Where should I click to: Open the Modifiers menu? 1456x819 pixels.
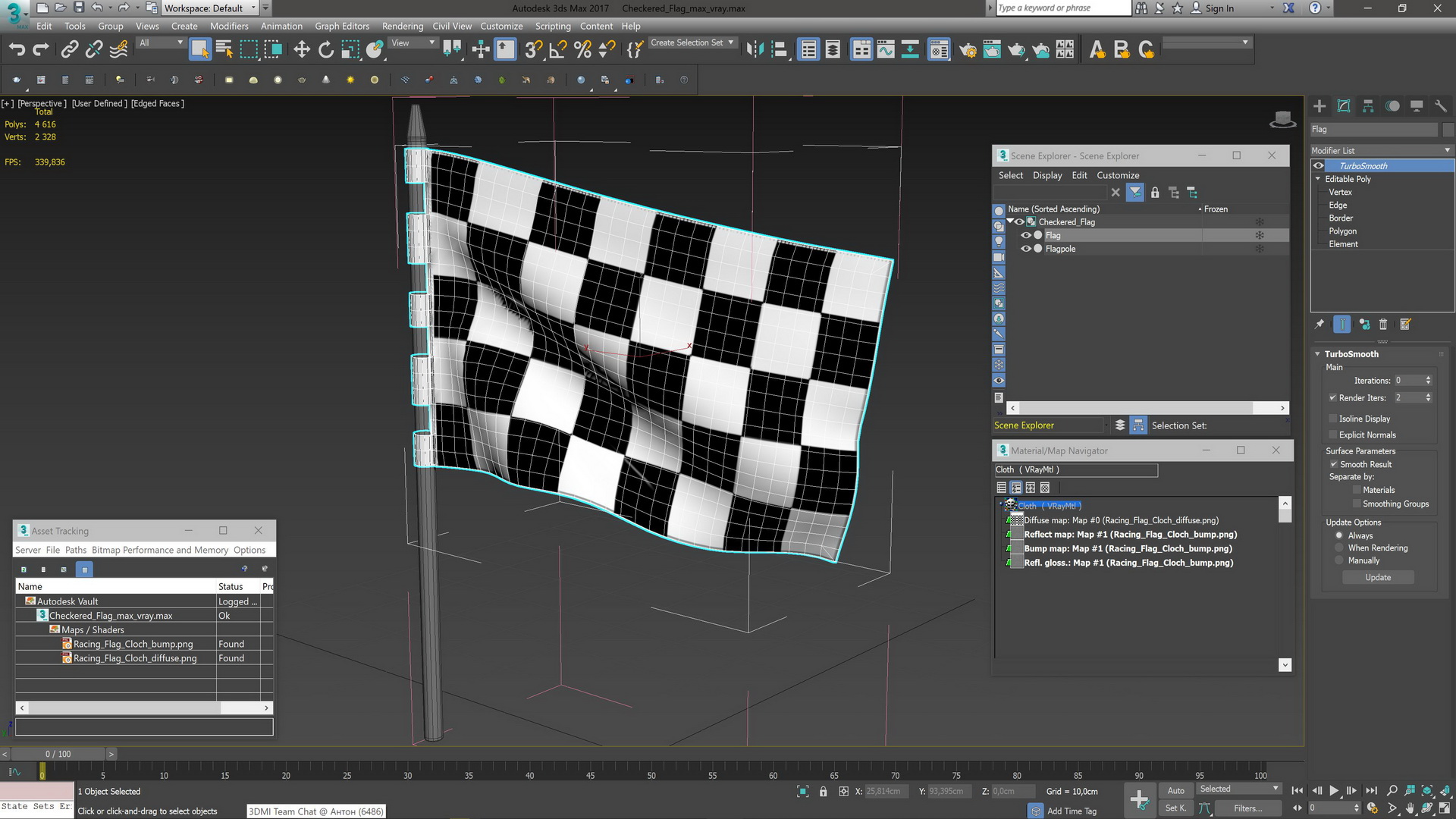[229, 26]
